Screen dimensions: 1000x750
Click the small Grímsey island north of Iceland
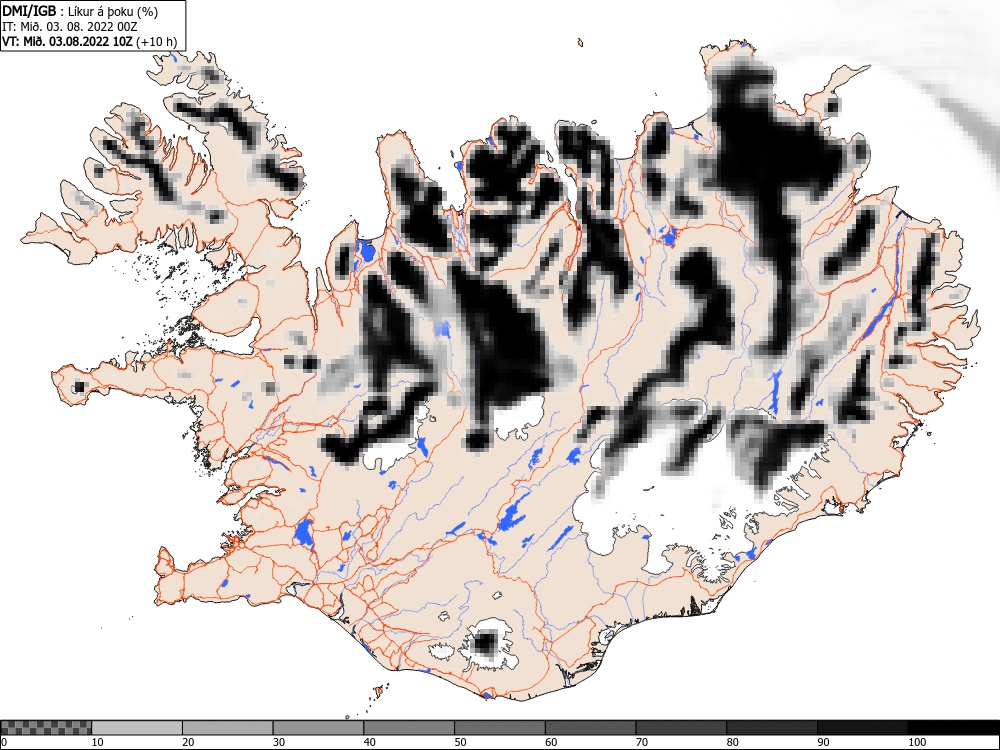[x=580, y=43]
